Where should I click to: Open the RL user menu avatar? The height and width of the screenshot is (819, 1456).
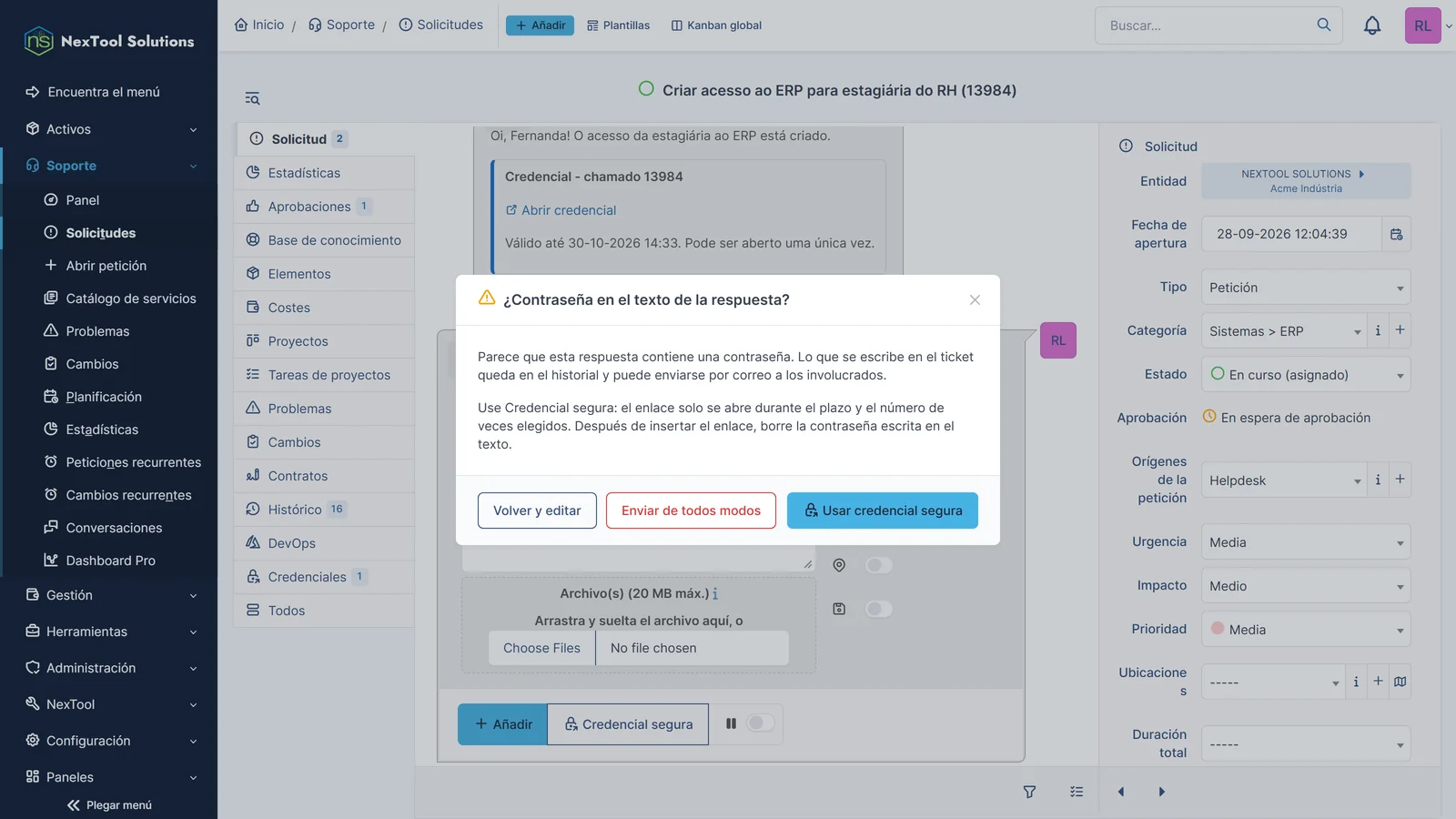(1422, 25)
